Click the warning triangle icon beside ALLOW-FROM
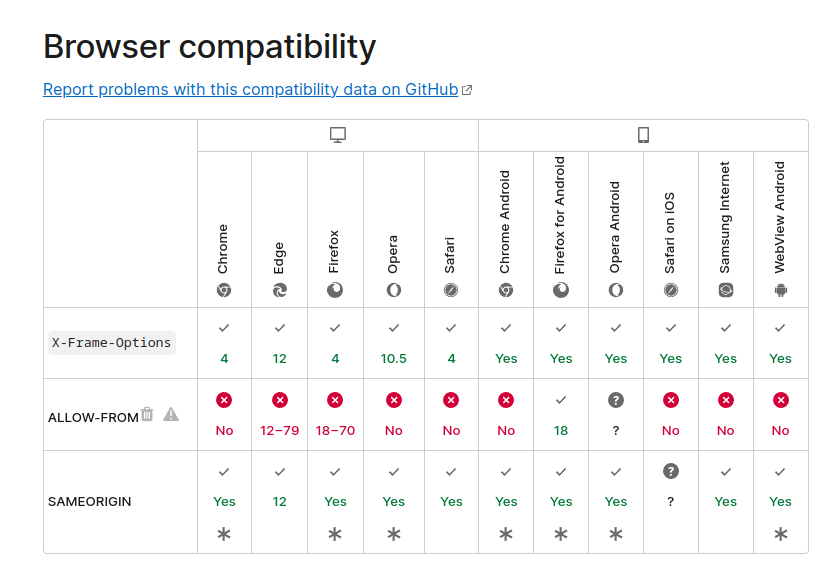 click(171, 415)
